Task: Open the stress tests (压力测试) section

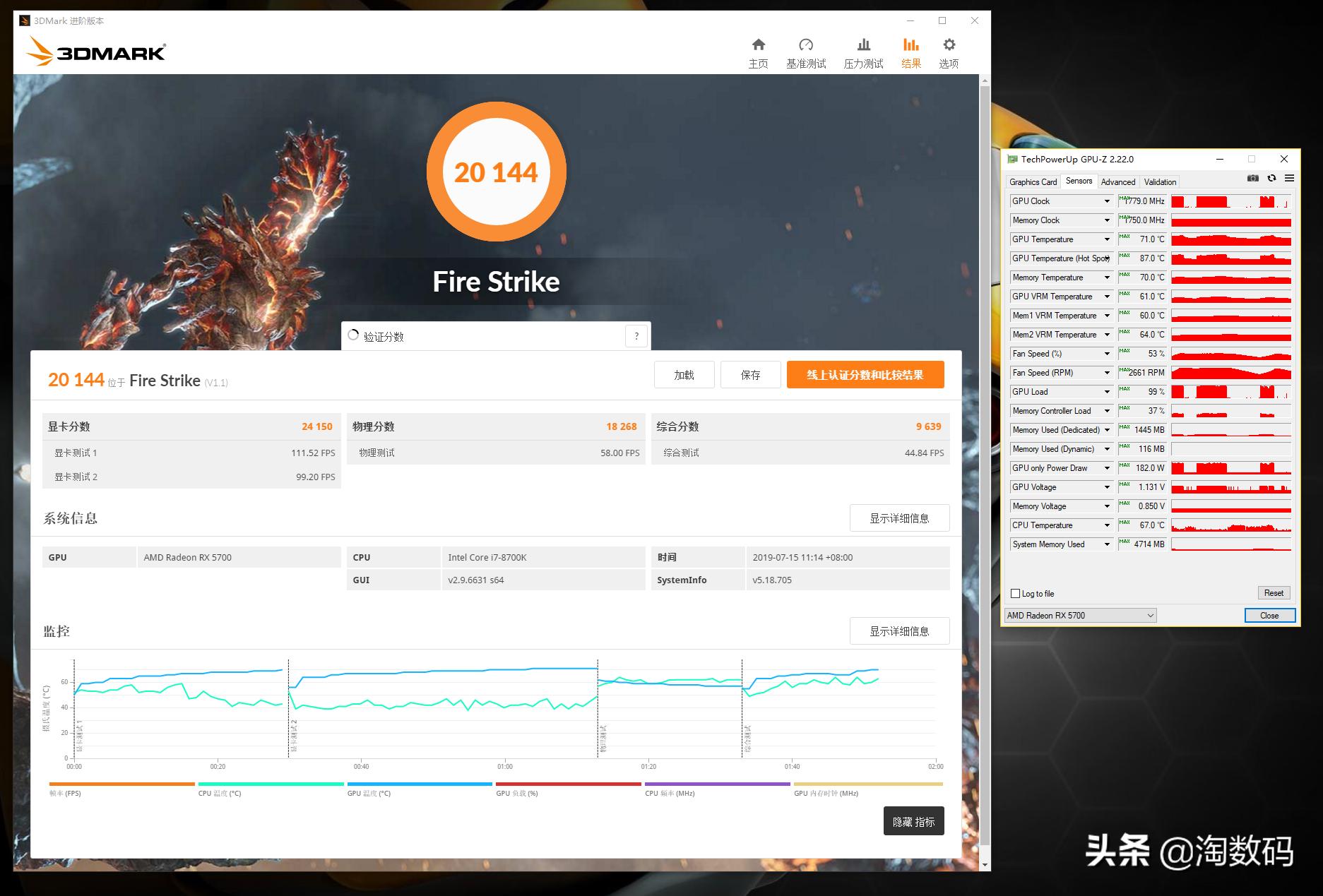Action: click(x=863, y=54)
